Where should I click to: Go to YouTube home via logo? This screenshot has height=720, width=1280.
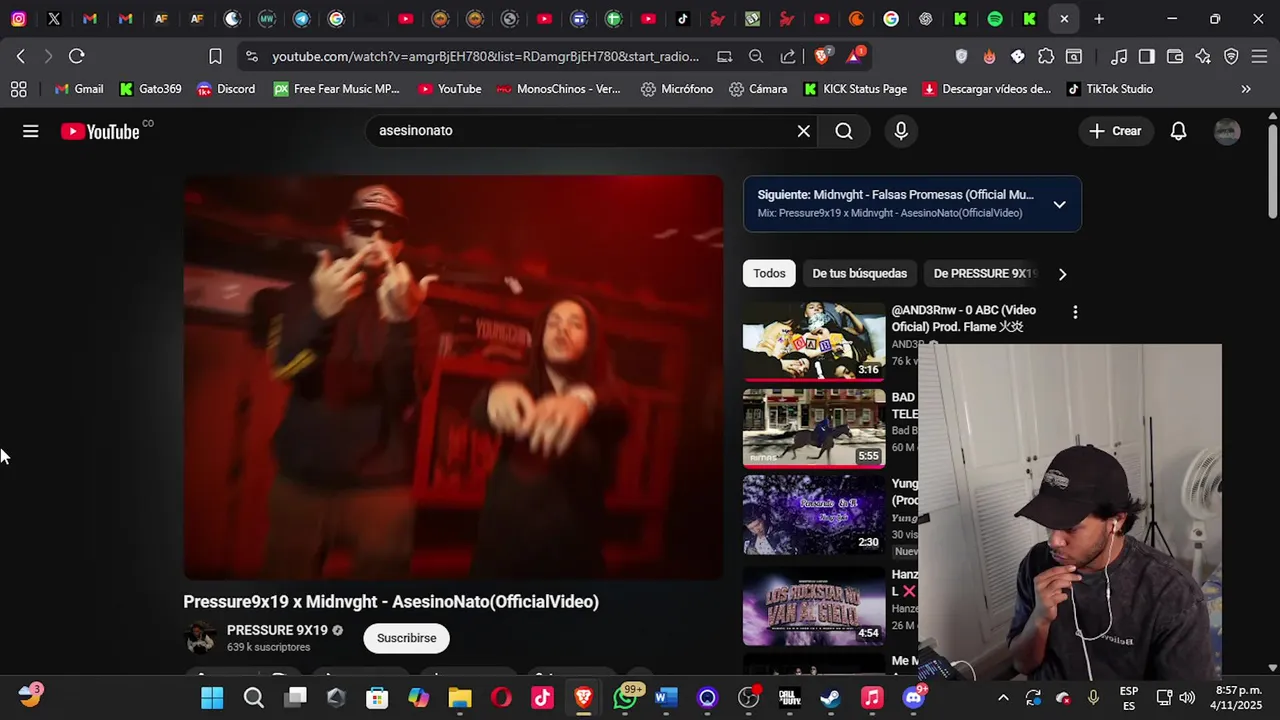pyautogui.click(x=100, y=131)
